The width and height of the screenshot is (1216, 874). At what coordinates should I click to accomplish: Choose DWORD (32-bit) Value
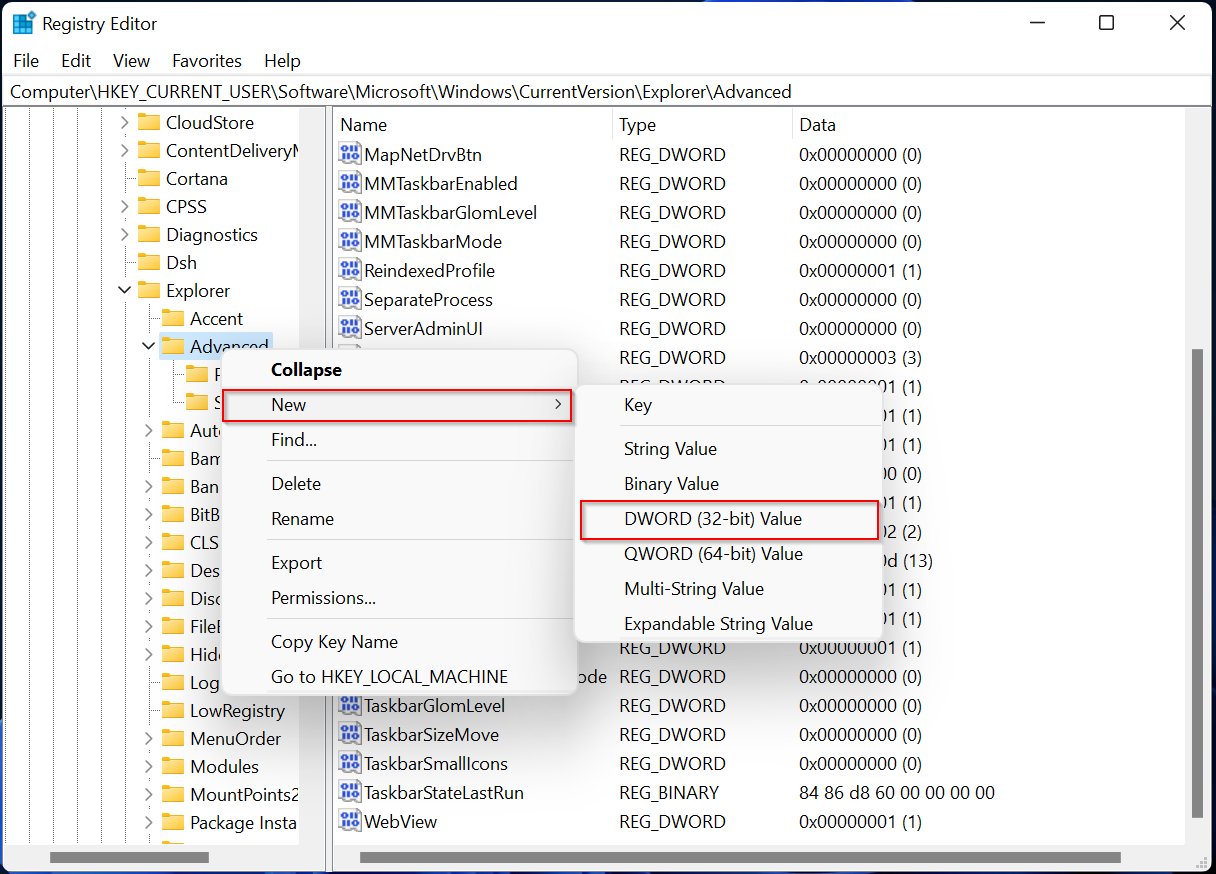click(x=729, y=520)
